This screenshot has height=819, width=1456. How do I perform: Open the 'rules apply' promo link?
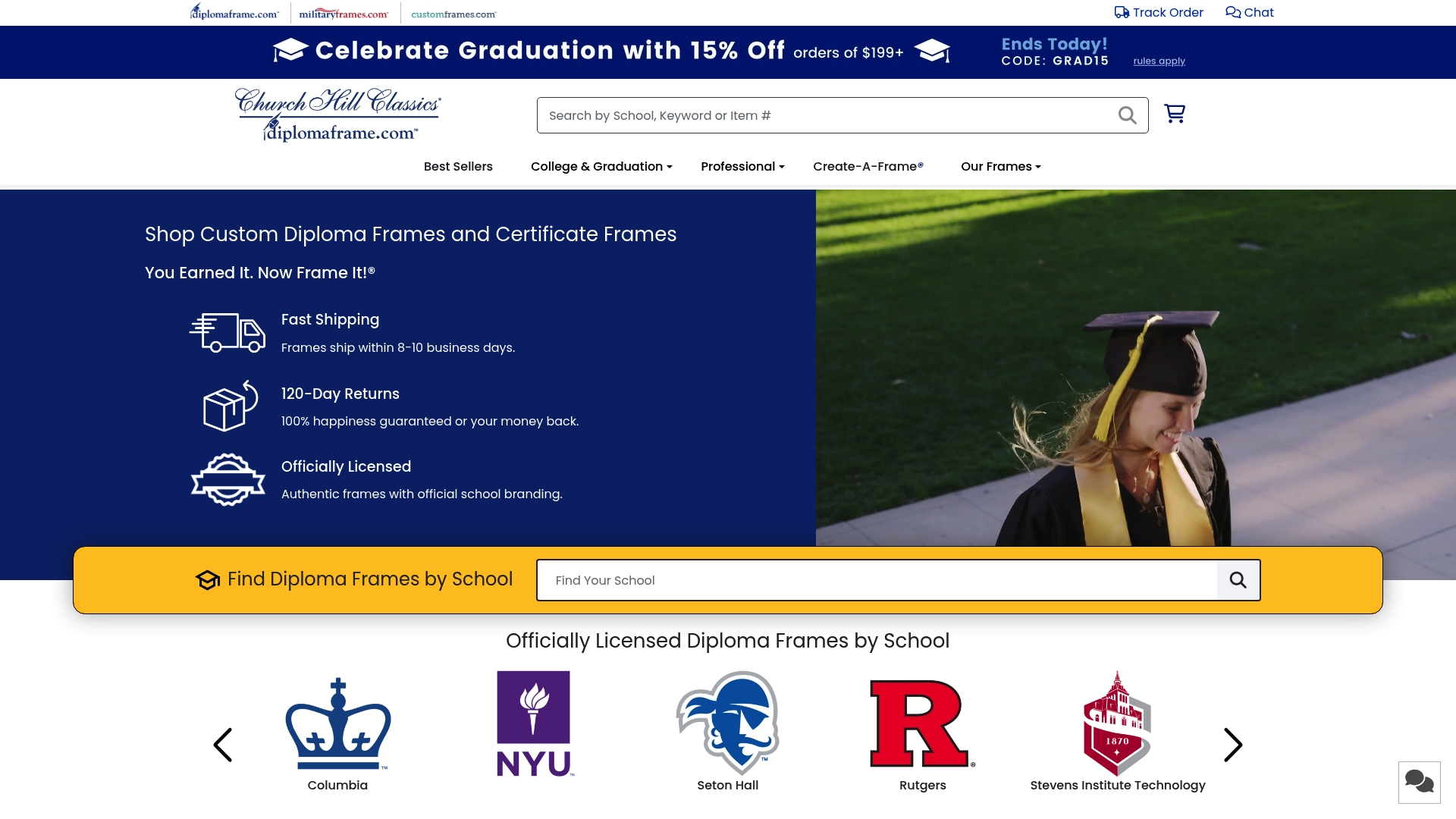click(x=1159, y=61)
